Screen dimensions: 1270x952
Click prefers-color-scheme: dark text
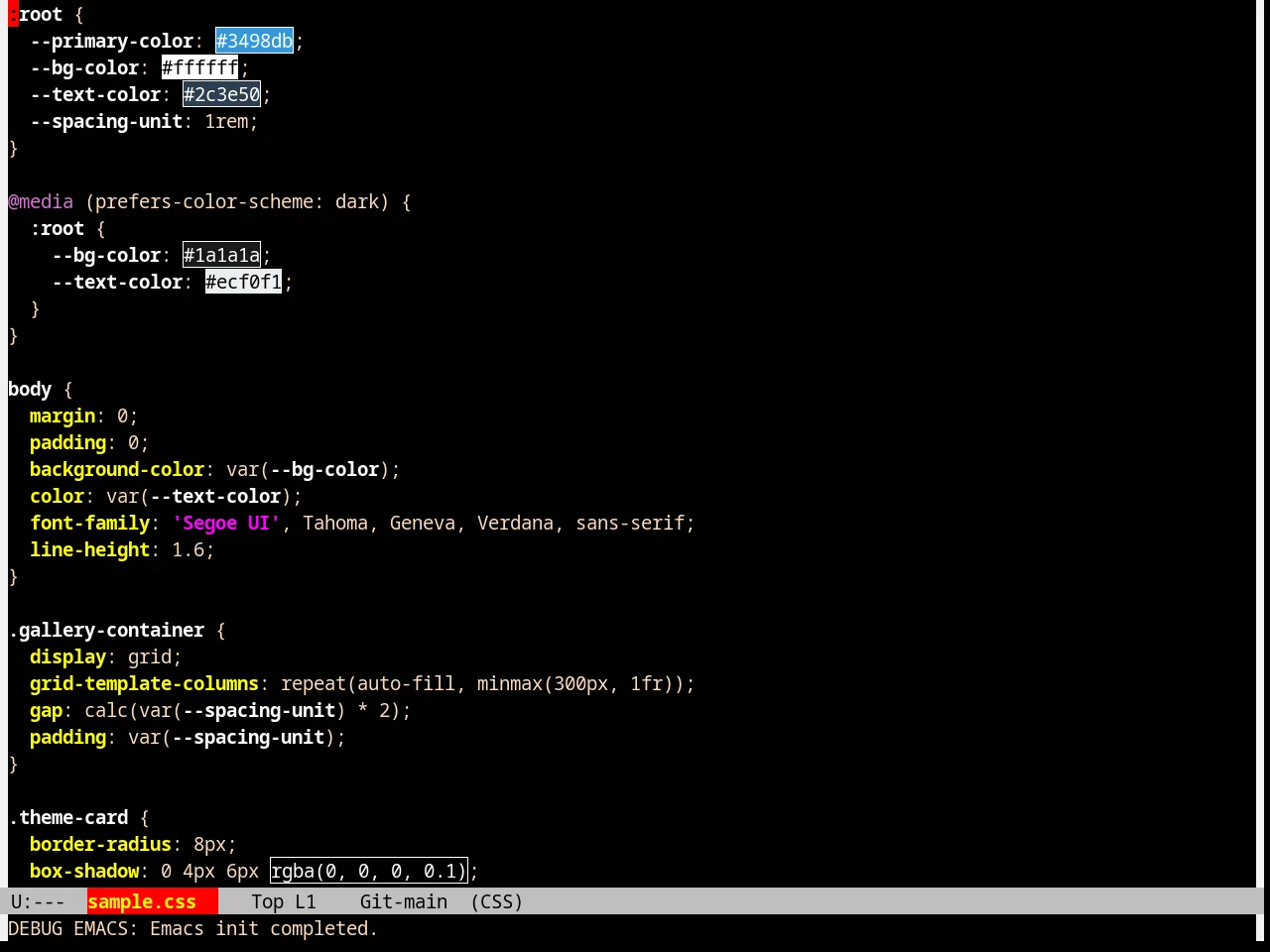click(x=237, y=201)
